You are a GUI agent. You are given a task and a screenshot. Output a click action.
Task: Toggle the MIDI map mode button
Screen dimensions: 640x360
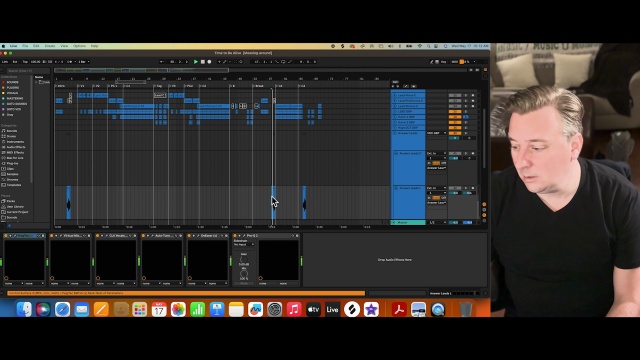click(454, 62)
